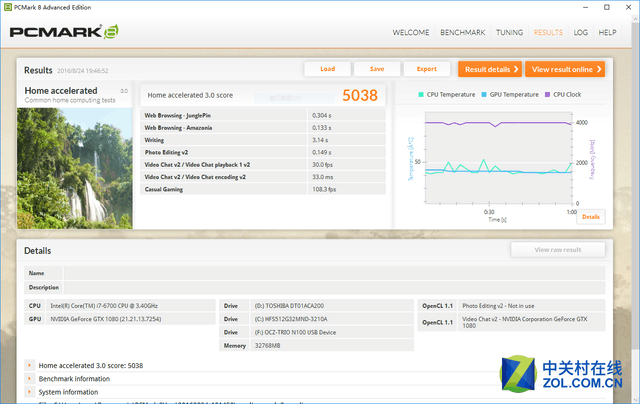Image resolution: width=640 pixels, height=404 pixels.
Task: Open graph Details button
Action: click(591, 217)
